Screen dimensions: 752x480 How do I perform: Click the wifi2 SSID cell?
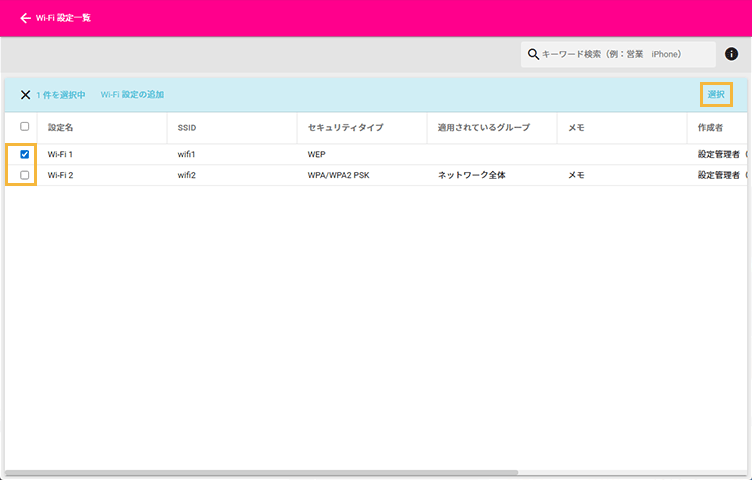[x=187, y=176]
